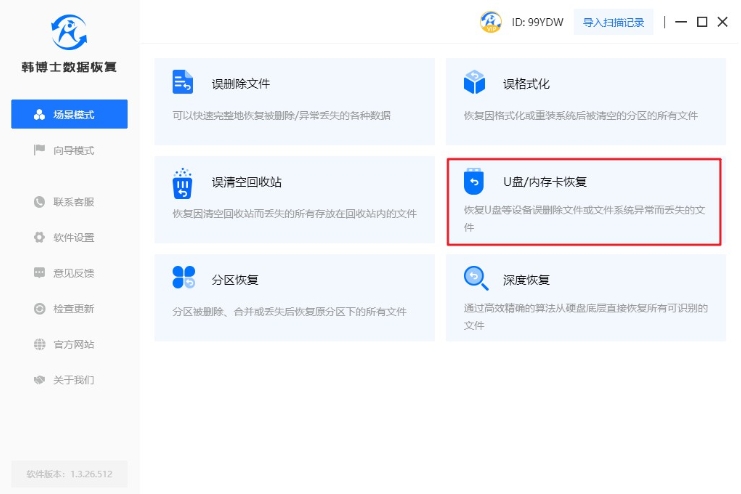The height and width of the screenshot is (494, 741).
Task: Select the 深度恢复 magnifier icon
Action: tap(474, 278)
